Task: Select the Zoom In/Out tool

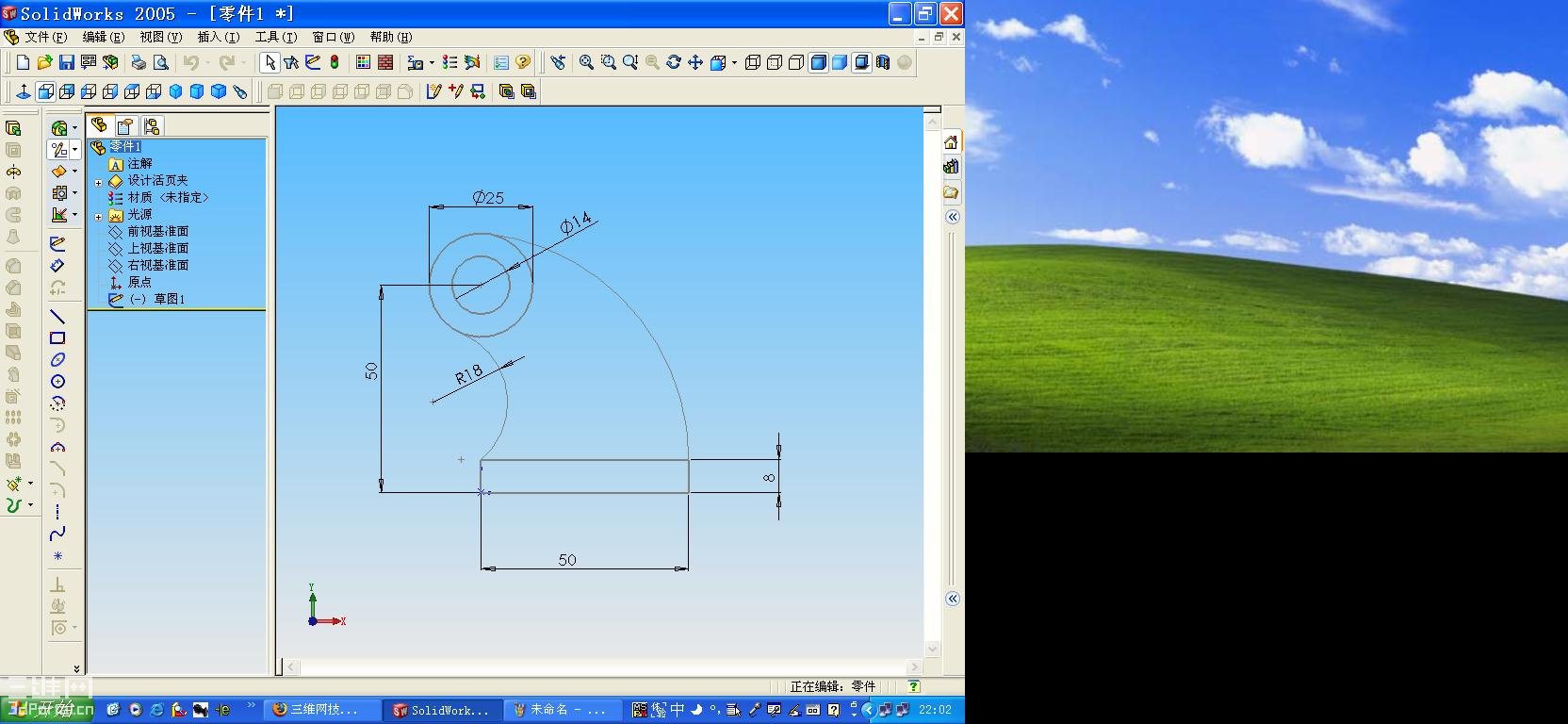Action: [x=629, y=62]
